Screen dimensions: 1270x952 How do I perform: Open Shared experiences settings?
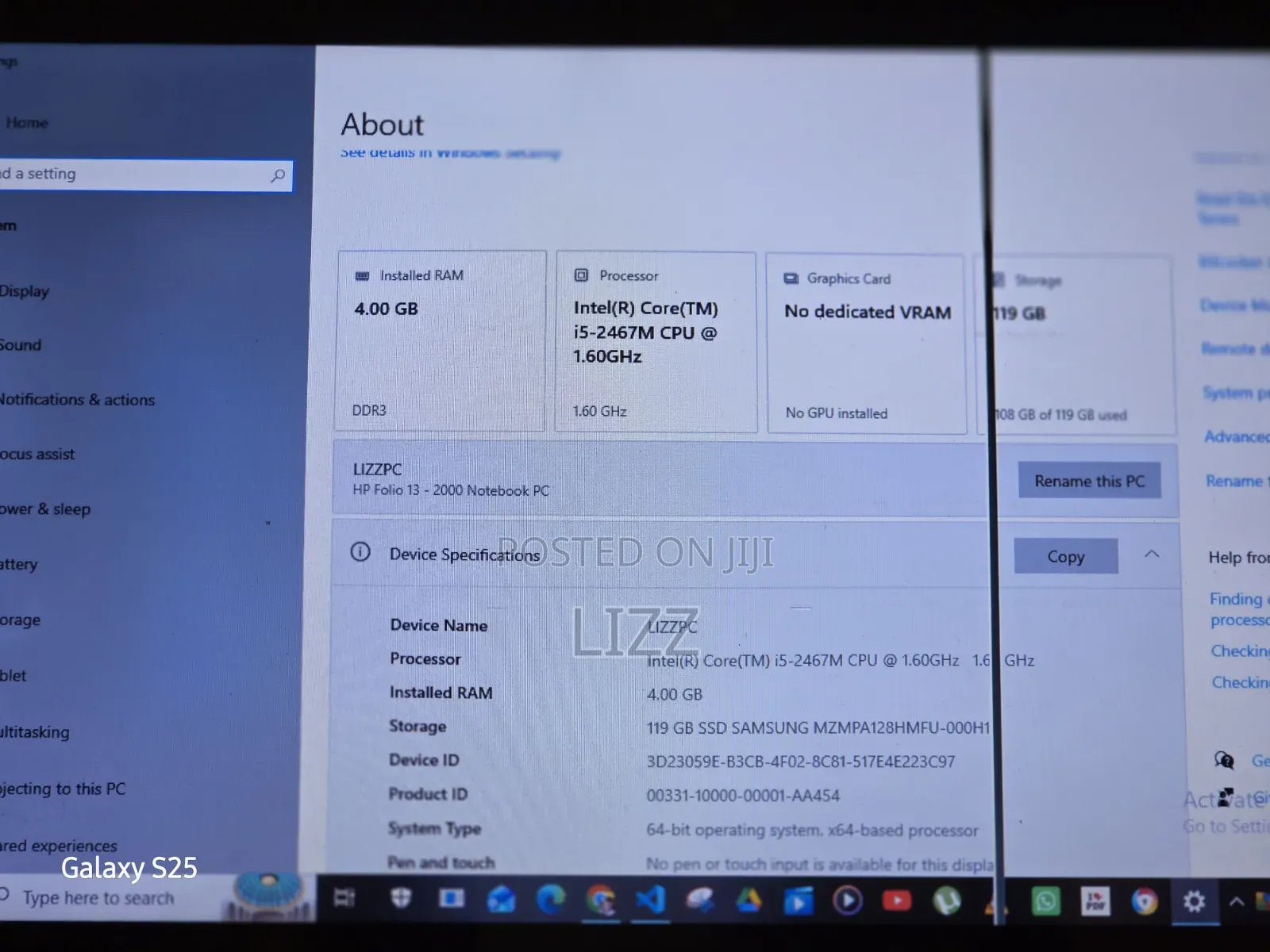(58, 846)
